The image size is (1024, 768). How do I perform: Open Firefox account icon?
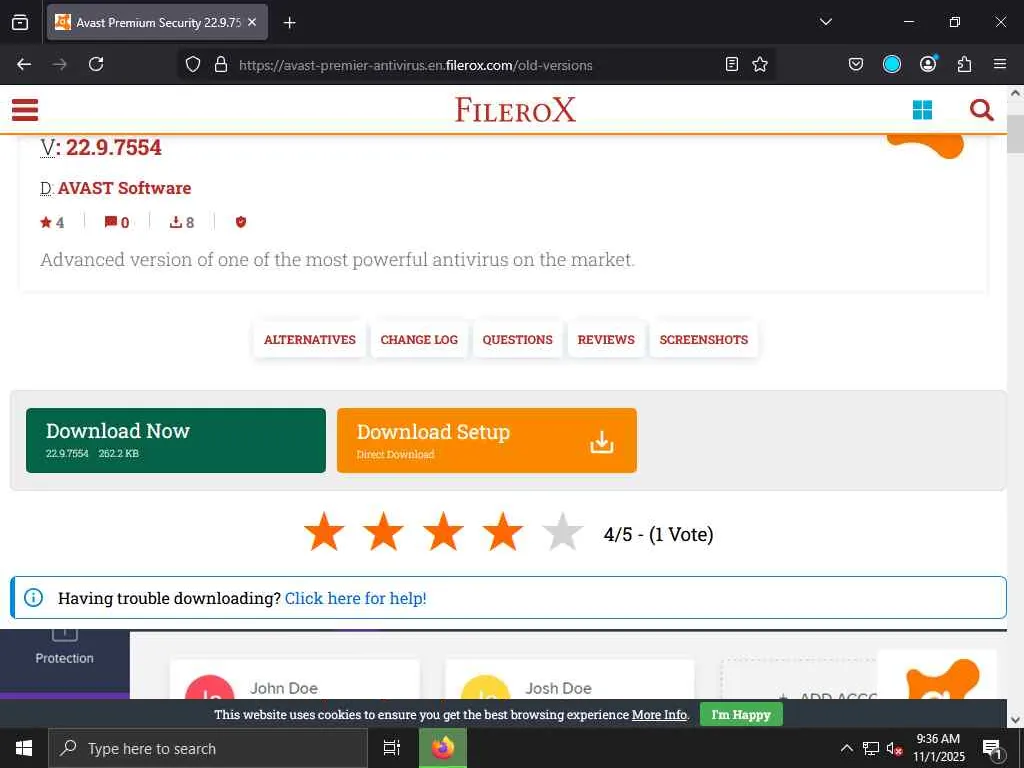click(x=927, y=63)
